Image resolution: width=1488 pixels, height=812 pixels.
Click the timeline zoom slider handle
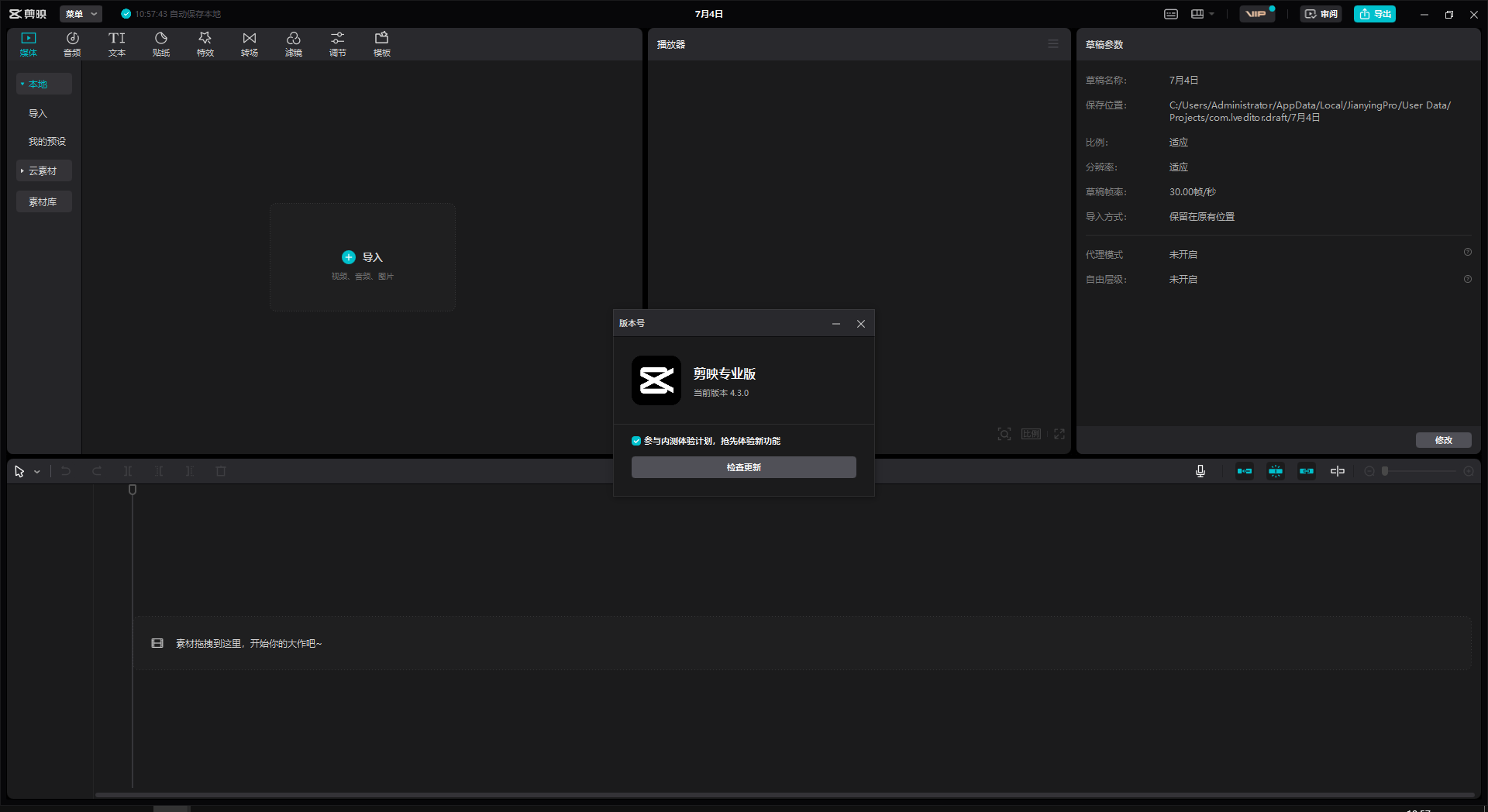[x=1385, y=471]
